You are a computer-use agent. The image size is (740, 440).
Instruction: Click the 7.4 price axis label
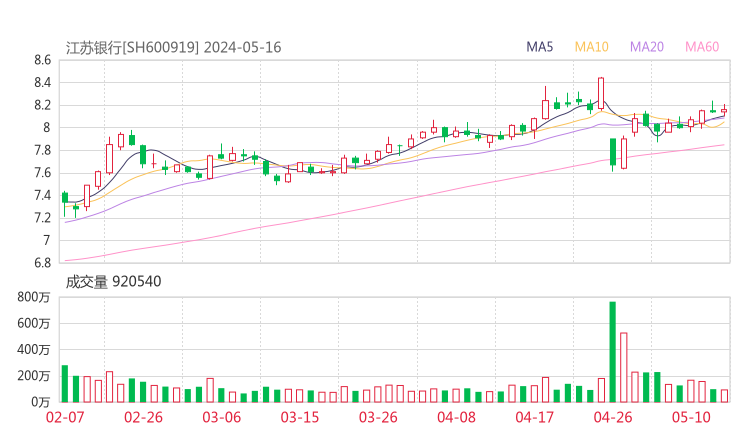42,195
